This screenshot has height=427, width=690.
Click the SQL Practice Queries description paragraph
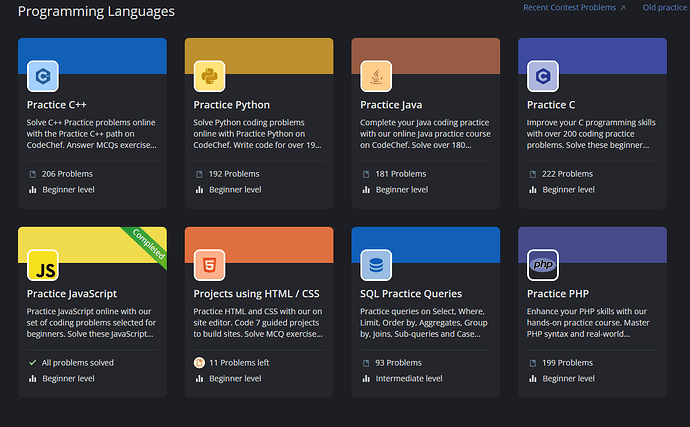tap(424, 323)
